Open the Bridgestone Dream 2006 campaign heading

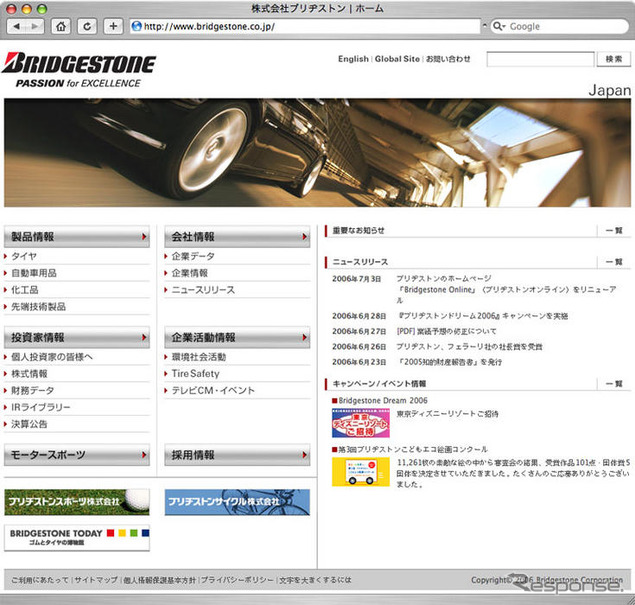pos(383,400)
